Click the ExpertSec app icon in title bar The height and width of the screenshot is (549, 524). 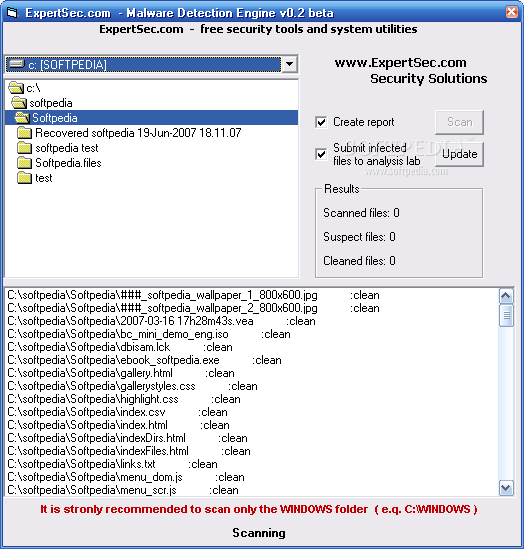click(12, 13)
